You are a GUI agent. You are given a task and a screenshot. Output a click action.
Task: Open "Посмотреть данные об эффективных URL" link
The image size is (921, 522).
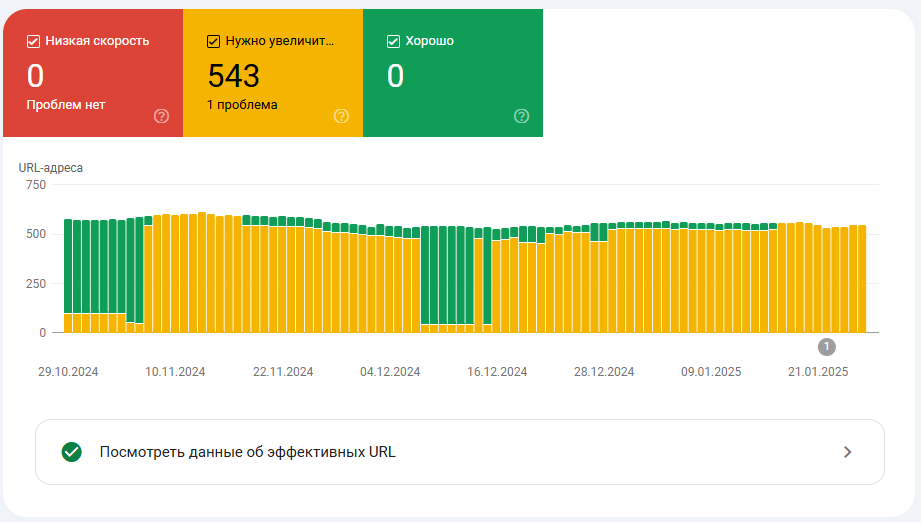248,452
